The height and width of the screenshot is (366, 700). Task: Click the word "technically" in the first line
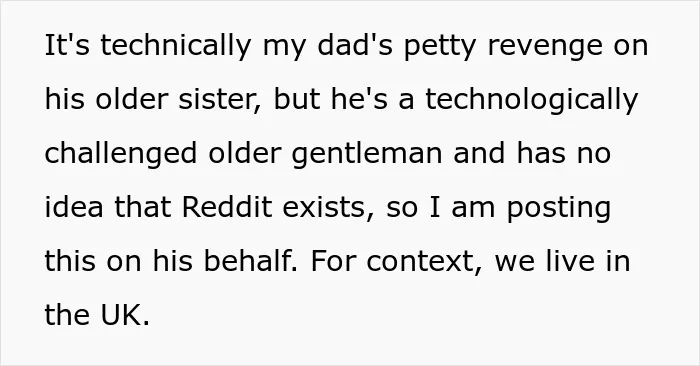[x=175, y=48]
